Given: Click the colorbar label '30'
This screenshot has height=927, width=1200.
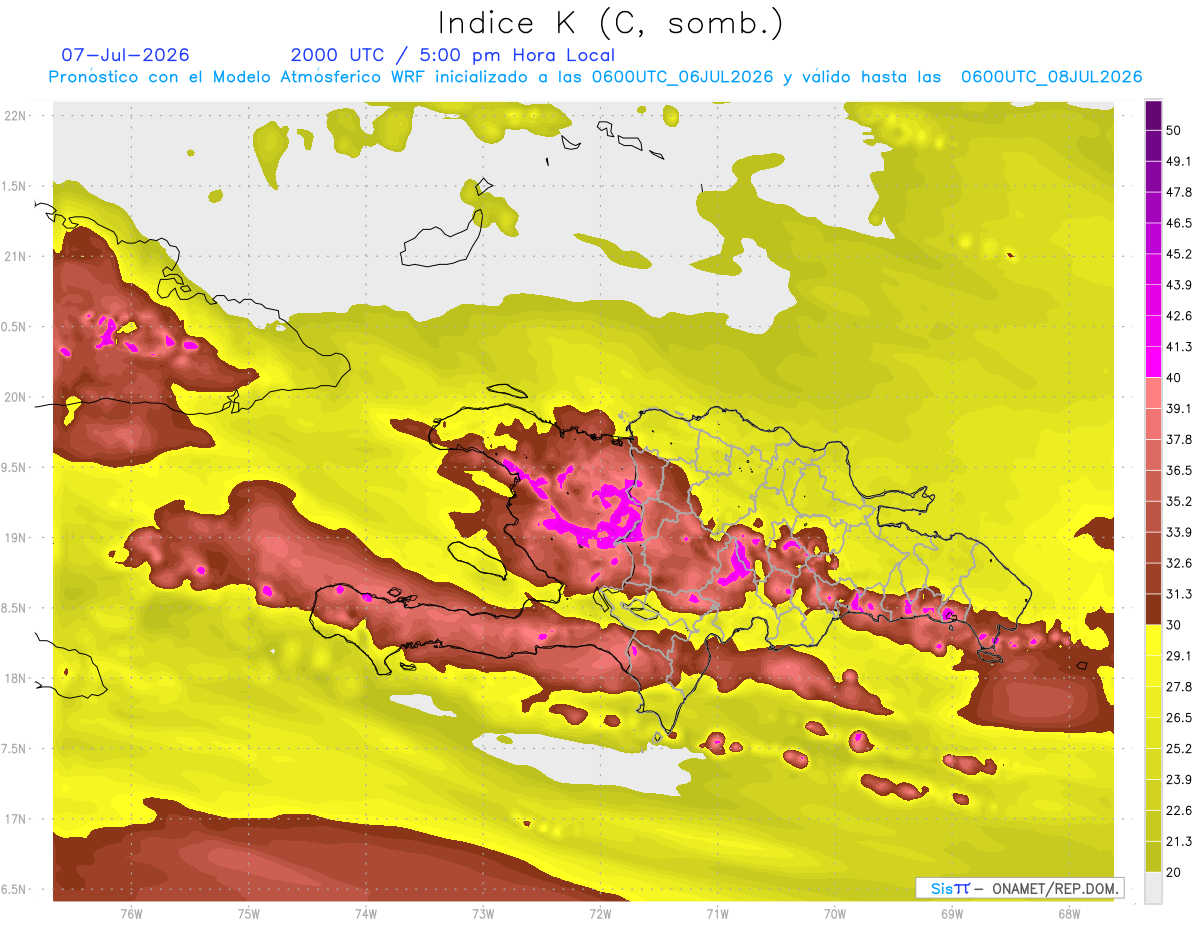Looking at the screenshot, I should [x=1175, y=625].
